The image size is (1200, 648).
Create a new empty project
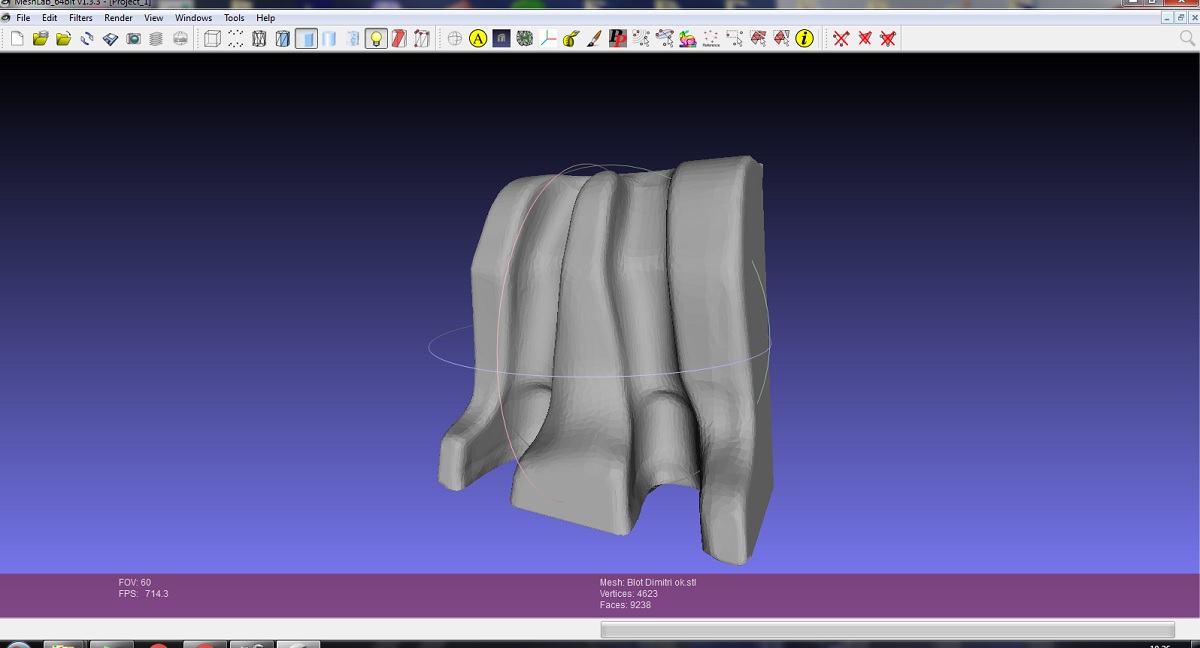coord(17,39)
